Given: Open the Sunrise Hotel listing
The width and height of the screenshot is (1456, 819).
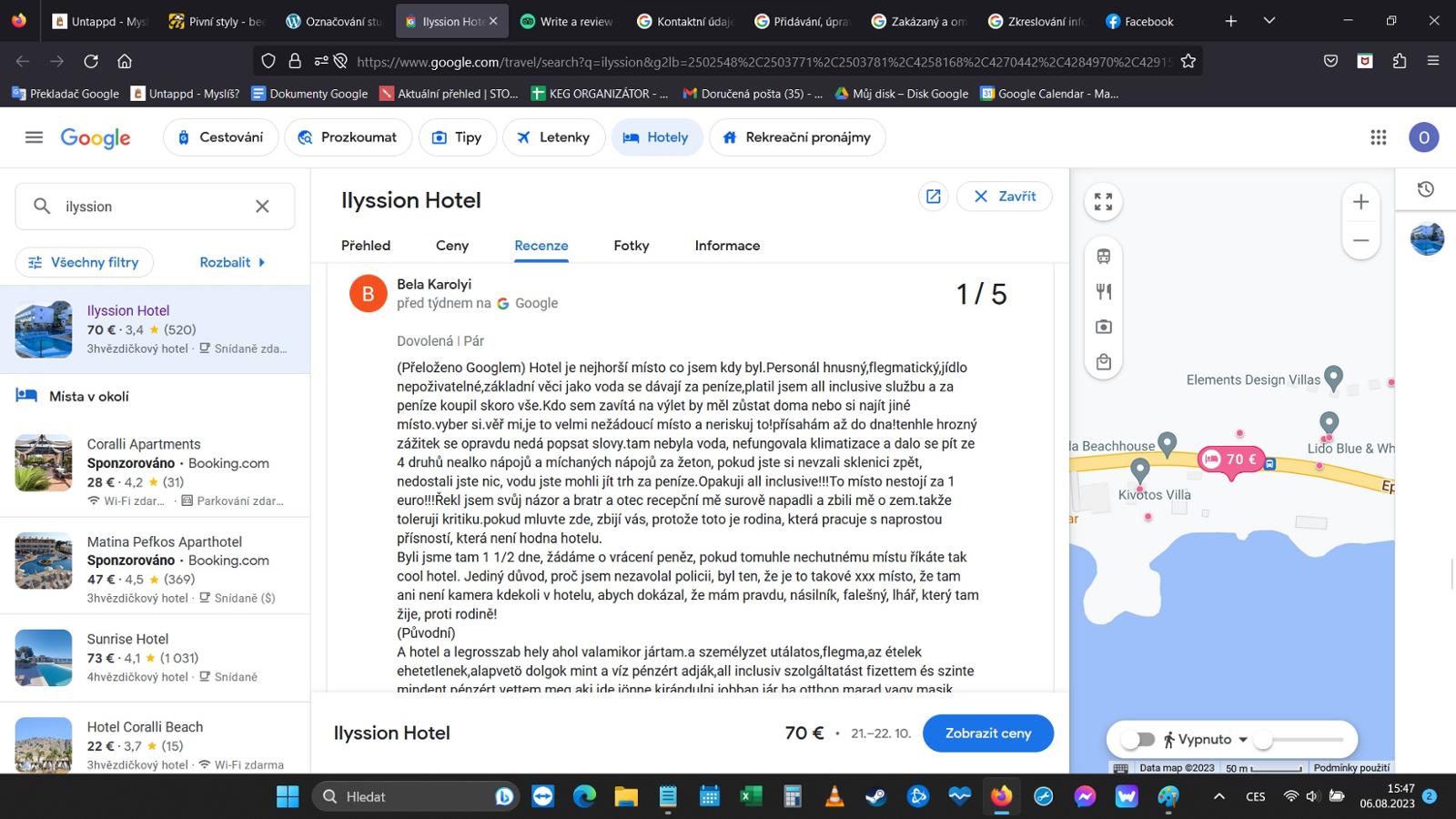Looking at the screenshot, I should click(155, 657).
